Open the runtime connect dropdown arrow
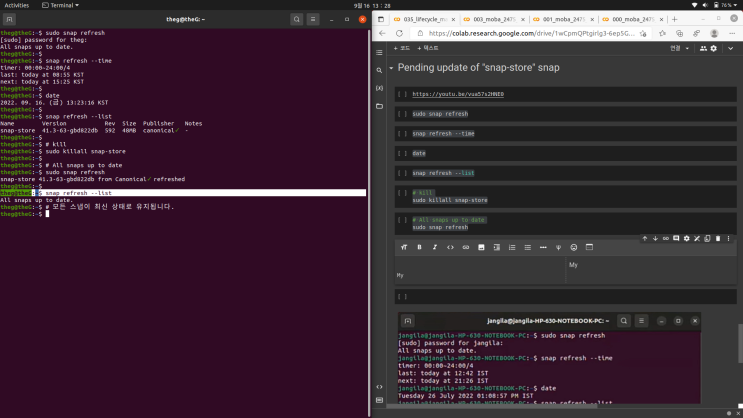 click(x=689, y=47)
